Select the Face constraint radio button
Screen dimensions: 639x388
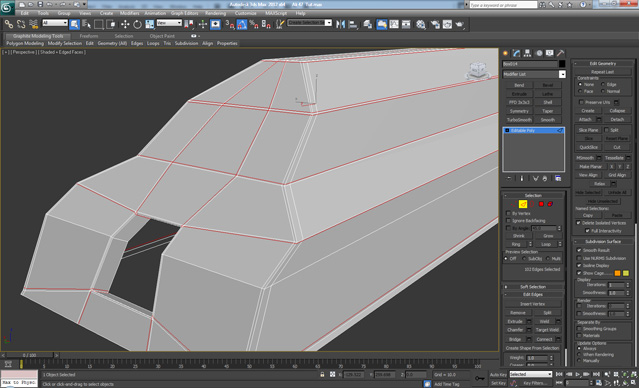pos(580,91)
